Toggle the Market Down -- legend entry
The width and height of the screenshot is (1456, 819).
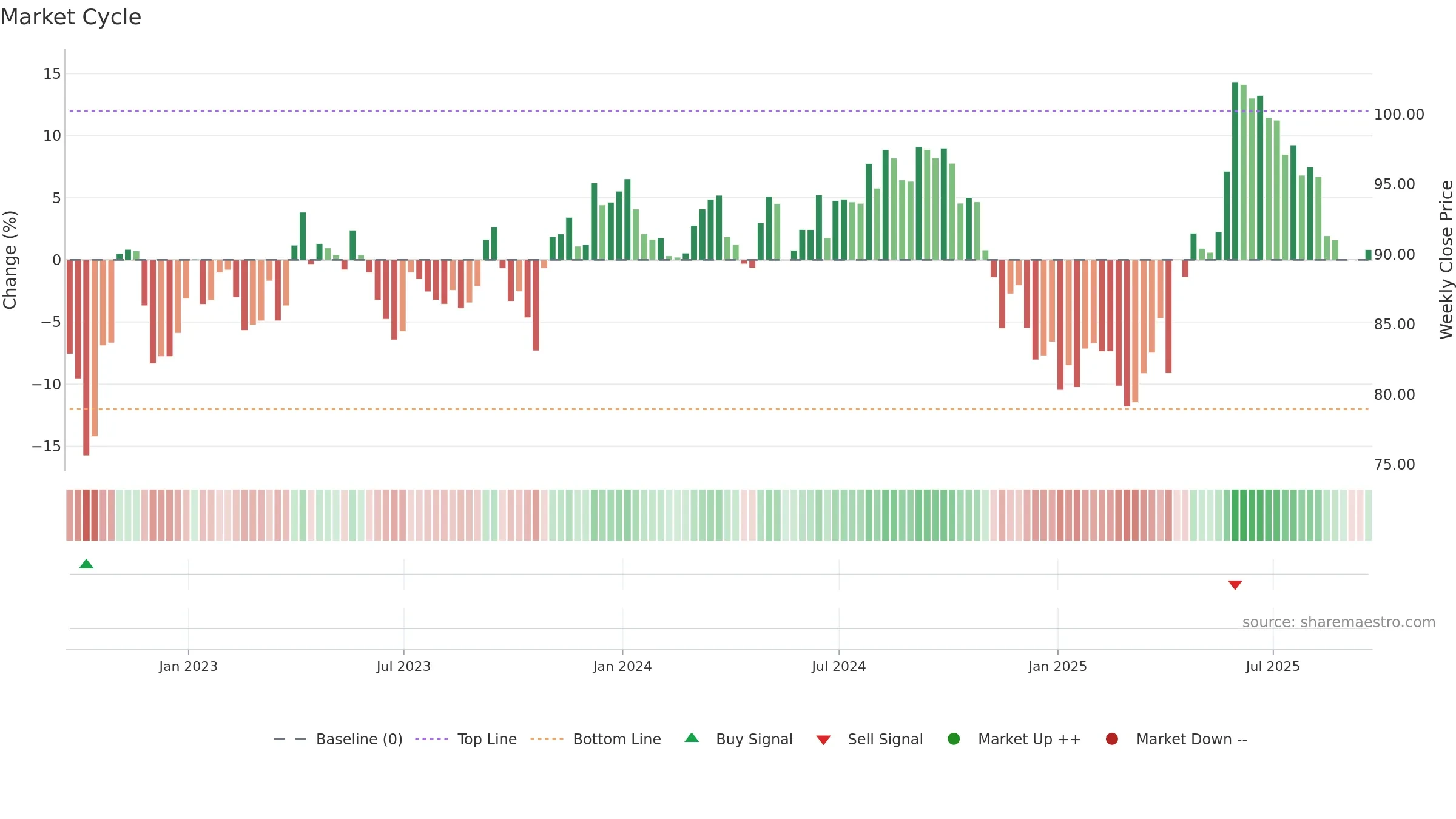(1176, 740)
